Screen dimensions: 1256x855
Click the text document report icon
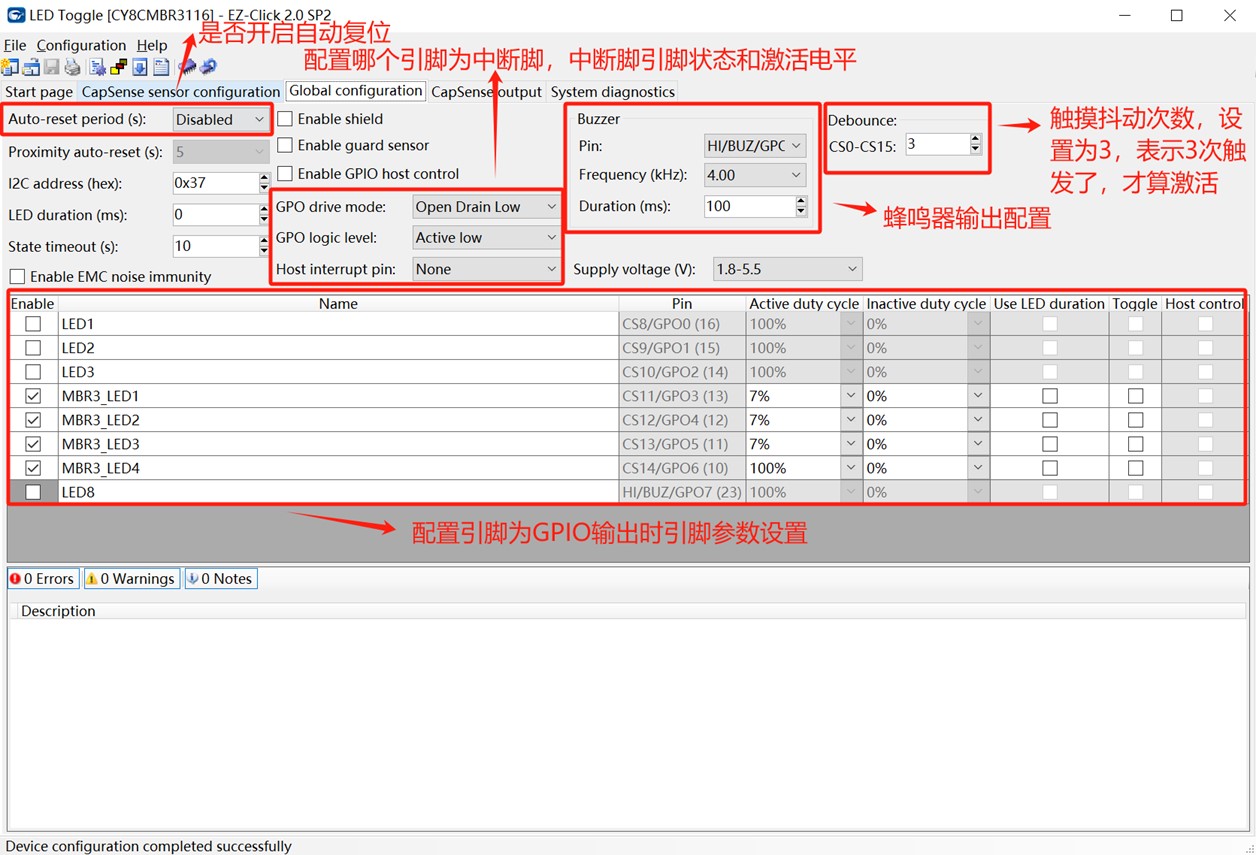160,67
